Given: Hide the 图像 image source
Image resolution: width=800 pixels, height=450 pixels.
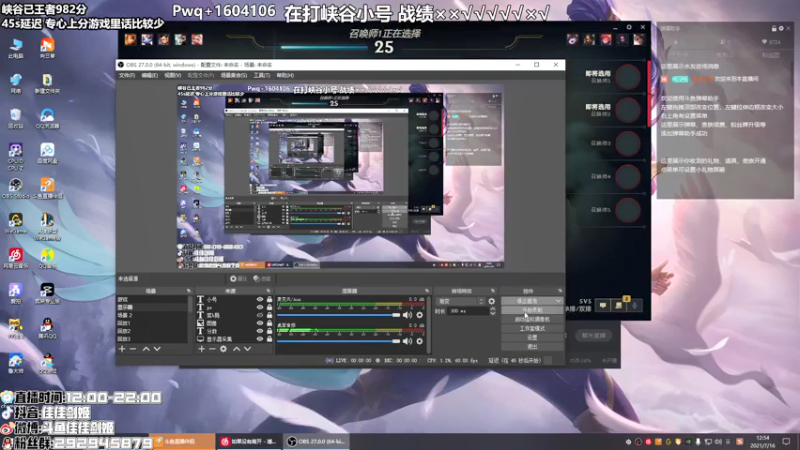Looking at the screenshot, I should [260, 323].
